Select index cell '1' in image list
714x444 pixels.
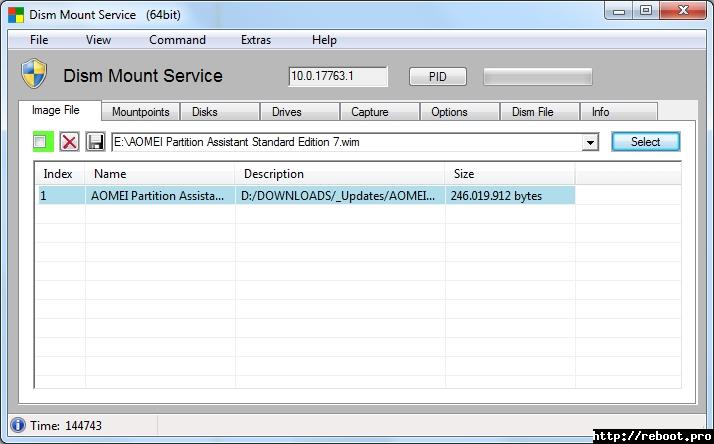[x=61, y=195]
